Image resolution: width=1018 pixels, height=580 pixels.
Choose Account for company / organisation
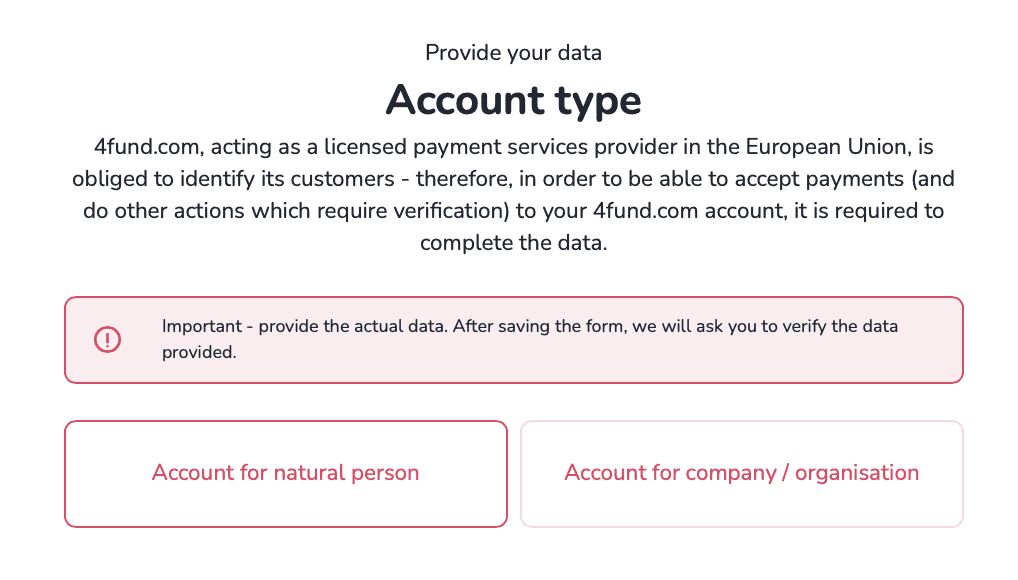pyautogui.click(x=741, y=474)
